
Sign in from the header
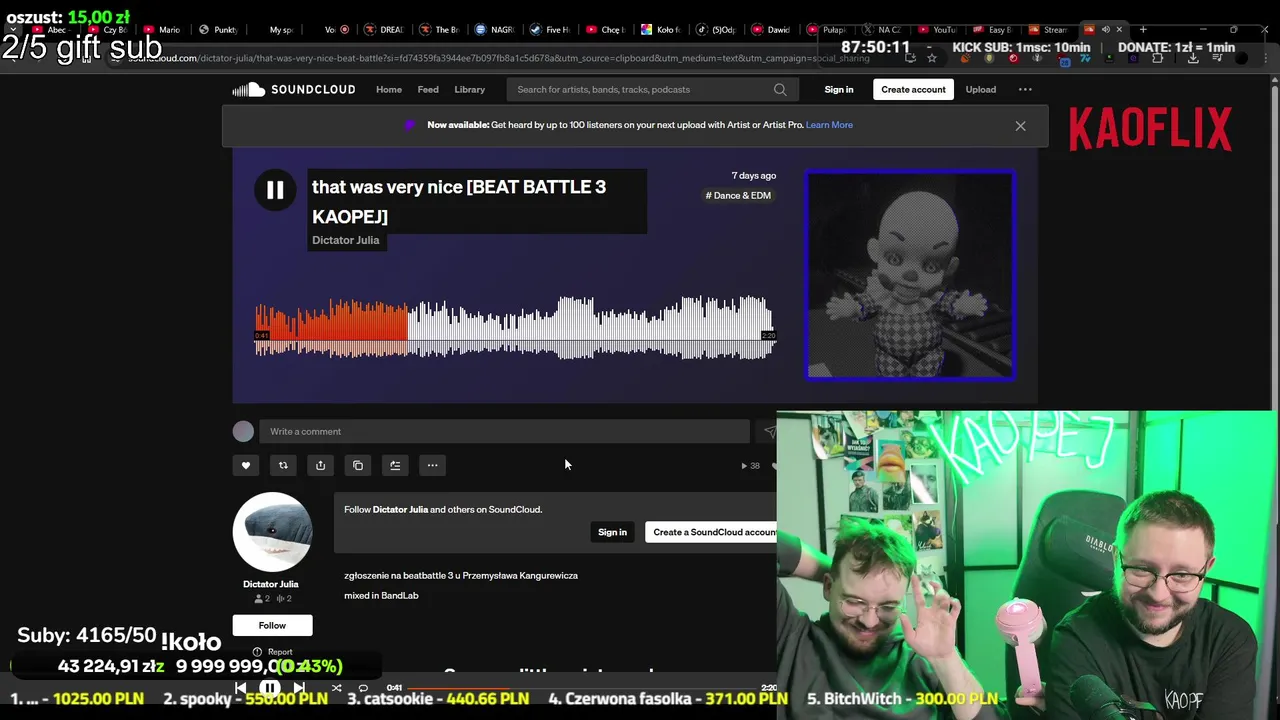(x=839, y=89)
